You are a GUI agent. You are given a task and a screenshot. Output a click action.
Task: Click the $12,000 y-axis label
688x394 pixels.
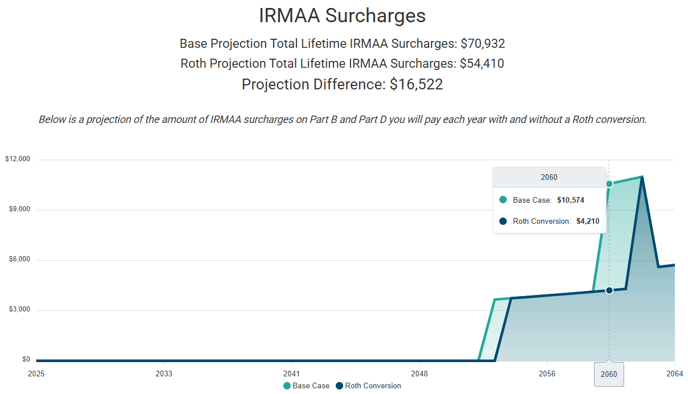point(18,159)
